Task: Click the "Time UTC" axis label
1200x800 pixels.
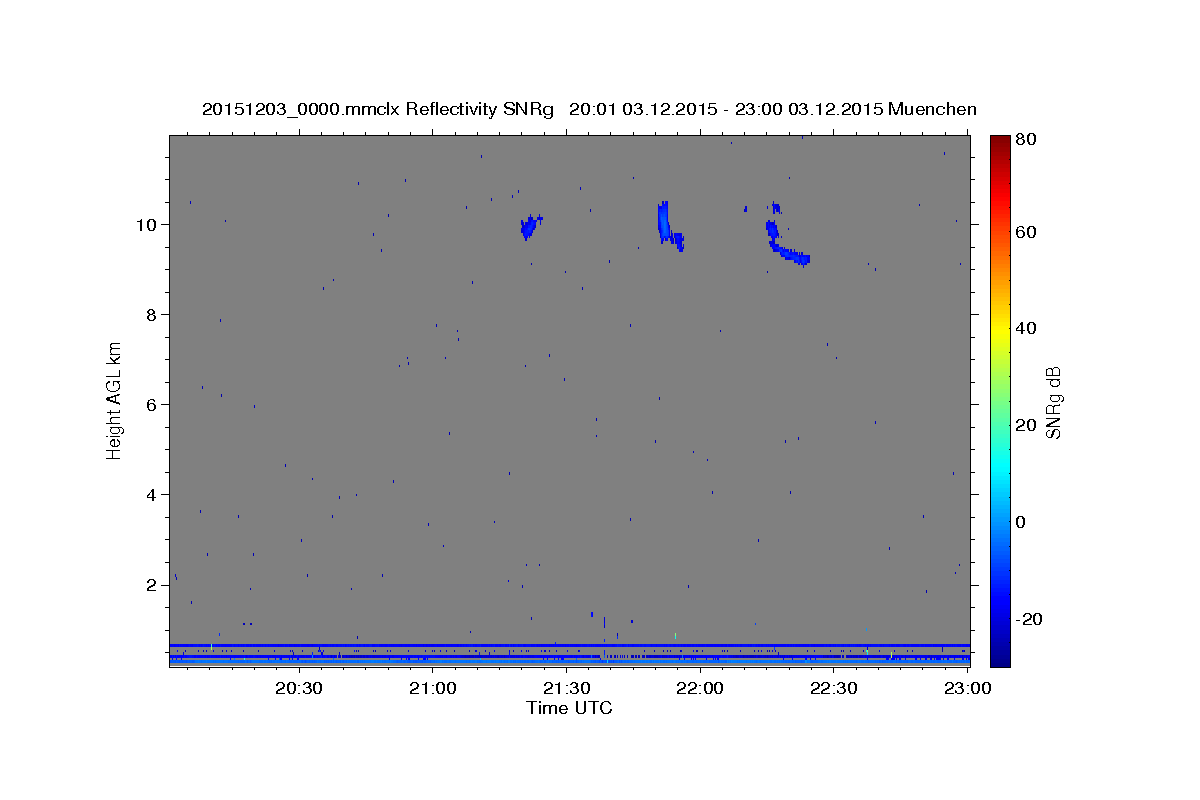Action: [569, 708]
